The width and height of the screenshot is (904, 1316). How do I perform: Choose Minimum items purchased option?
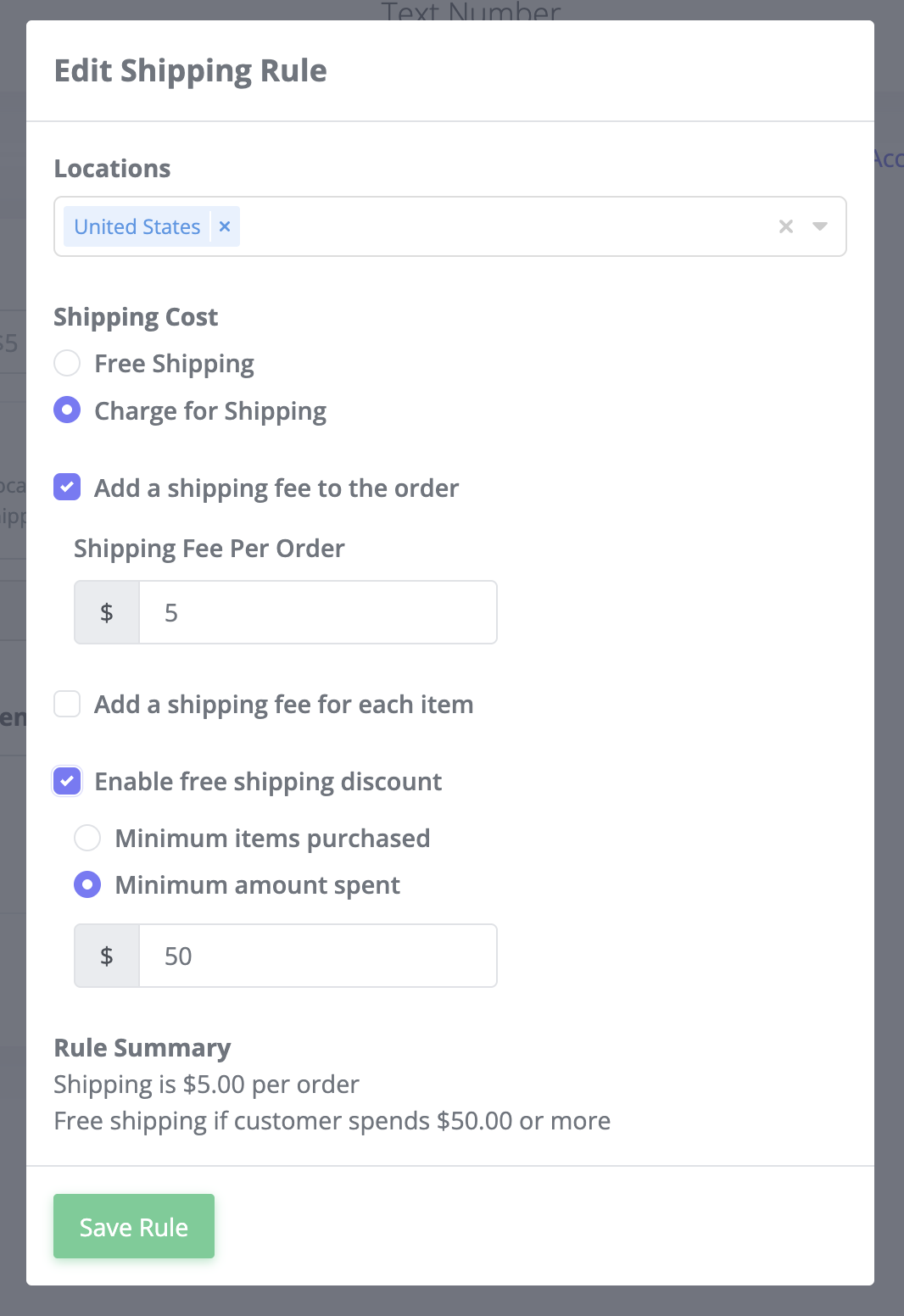coord(87,838)
